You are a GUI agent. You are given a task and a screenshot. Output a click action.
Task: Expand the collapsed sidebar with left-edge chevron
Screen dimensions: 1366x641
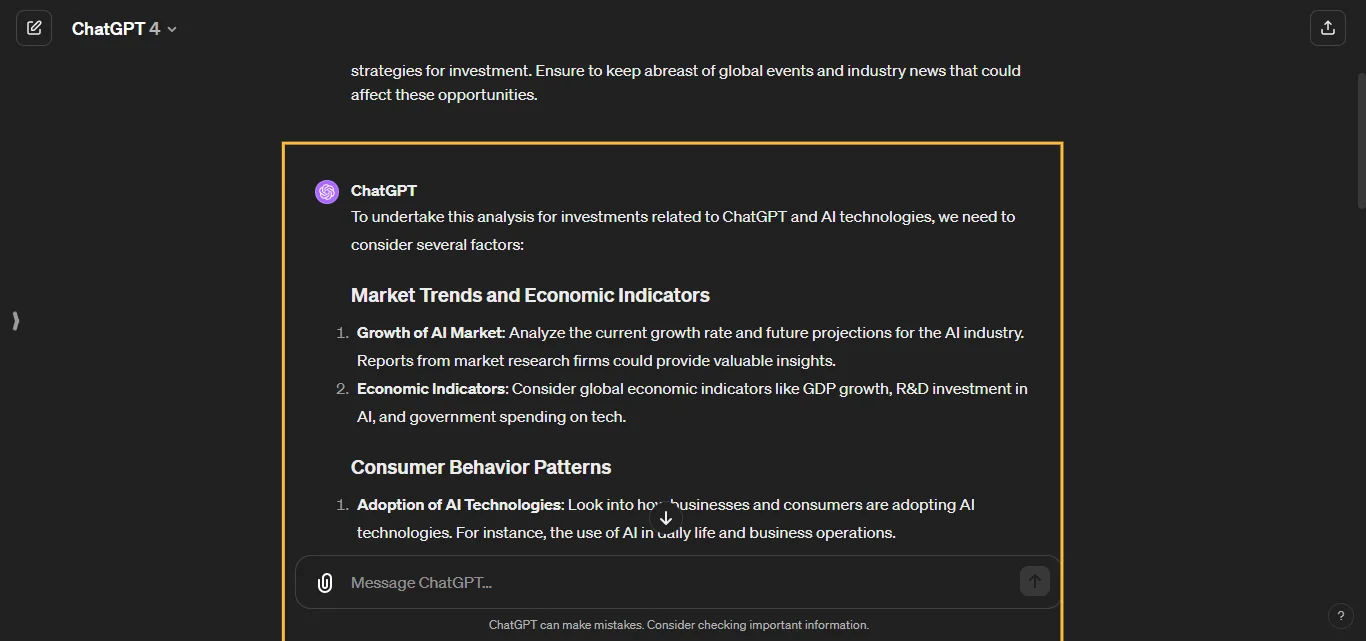click(x=15, y=321)
